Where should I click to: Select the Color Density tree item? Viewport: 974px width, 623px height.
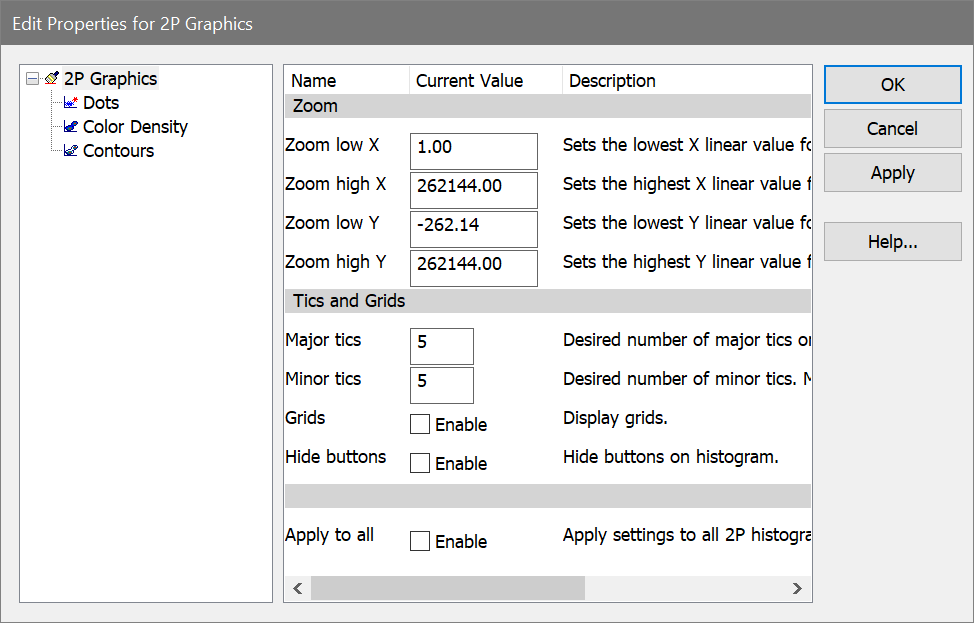point(135,127)
